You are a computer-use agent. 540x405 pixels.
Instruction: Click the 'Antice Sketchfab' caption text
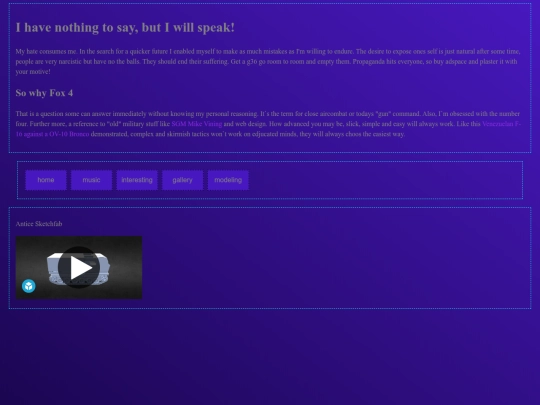[x=39, y=224]
